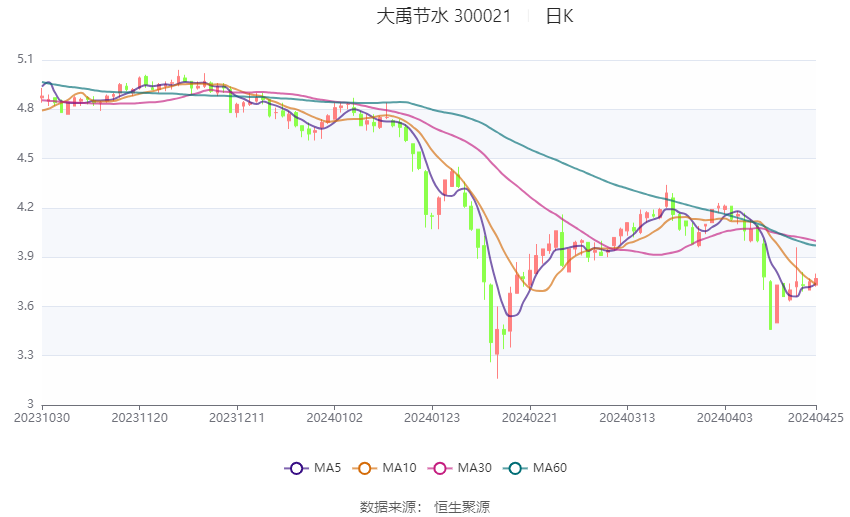Toggle the MA10 legend marker
850x517 pixels.
(x=365, y=468)
